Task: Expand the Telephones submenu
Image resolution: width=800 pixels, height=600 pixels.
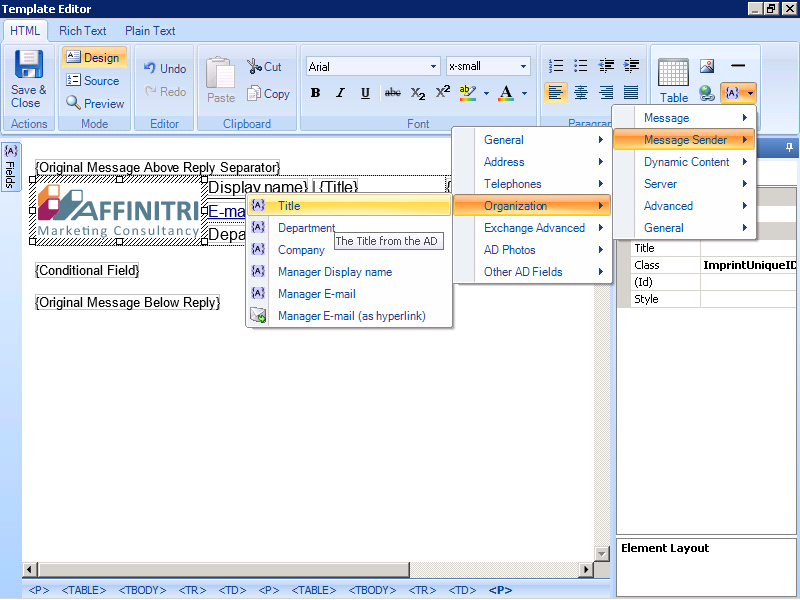Action: click(531, 184)
